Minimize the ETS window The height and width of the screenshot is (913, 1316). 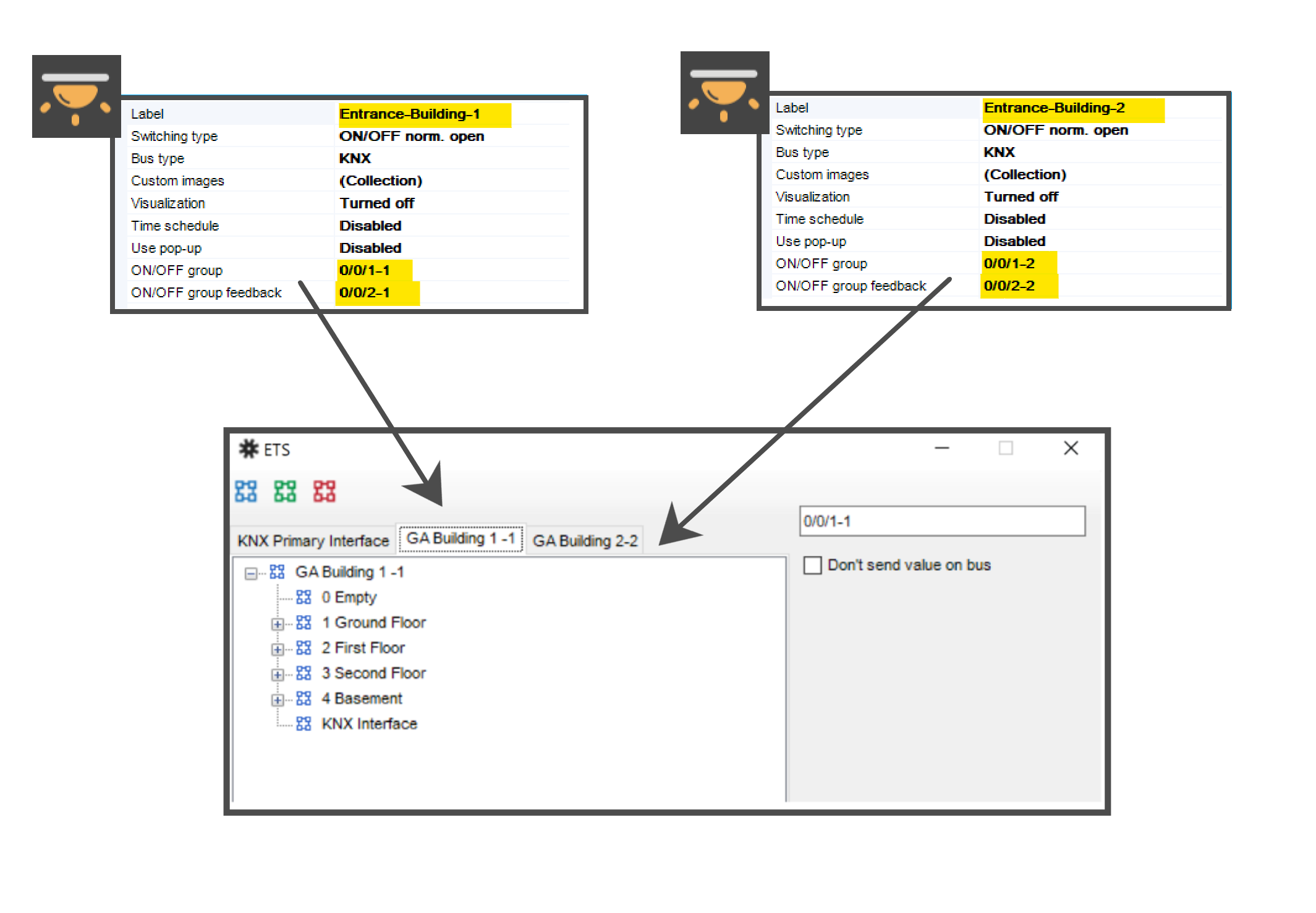pos(941,448)
